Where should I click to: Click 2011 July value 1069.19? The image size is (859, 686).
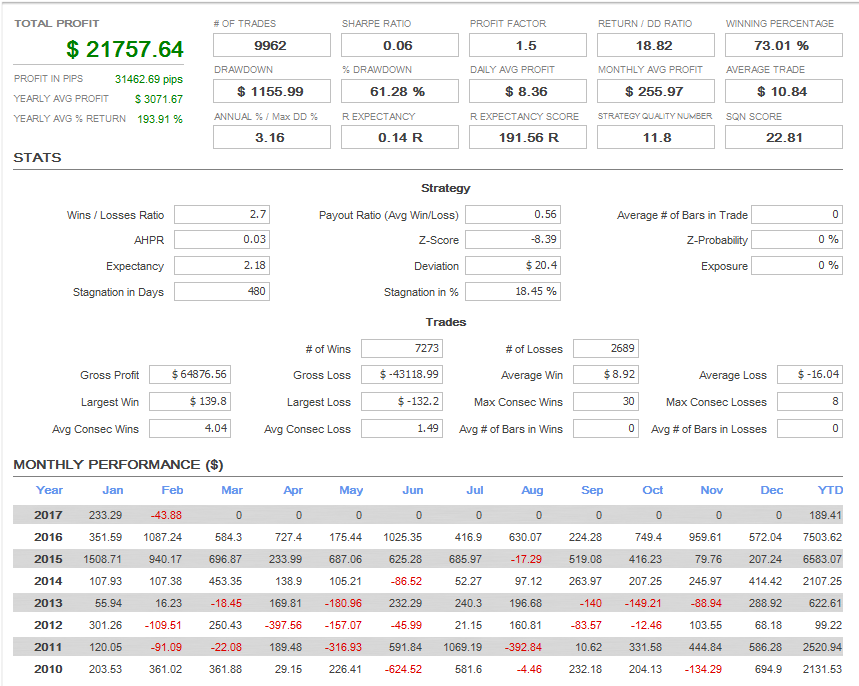pyautogui.click(x=462, y=647)
